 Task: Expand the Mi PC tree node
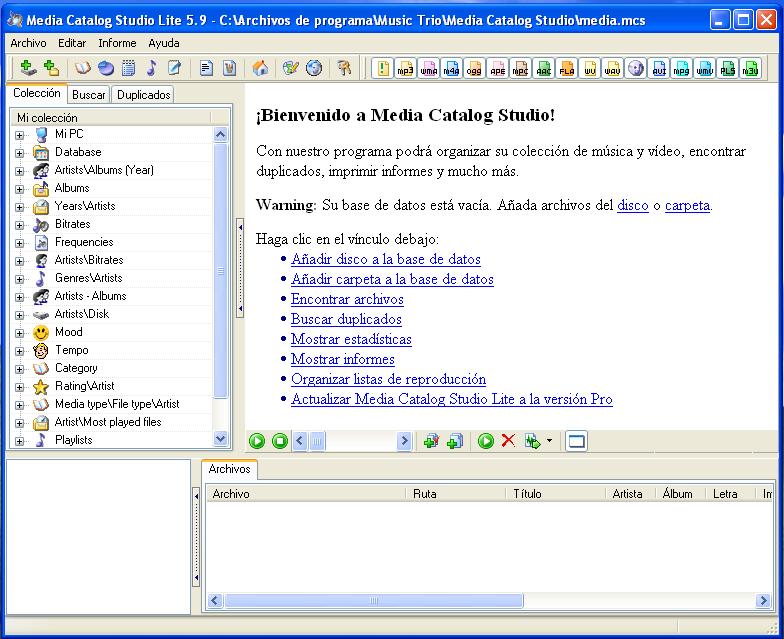click(20, 135)
